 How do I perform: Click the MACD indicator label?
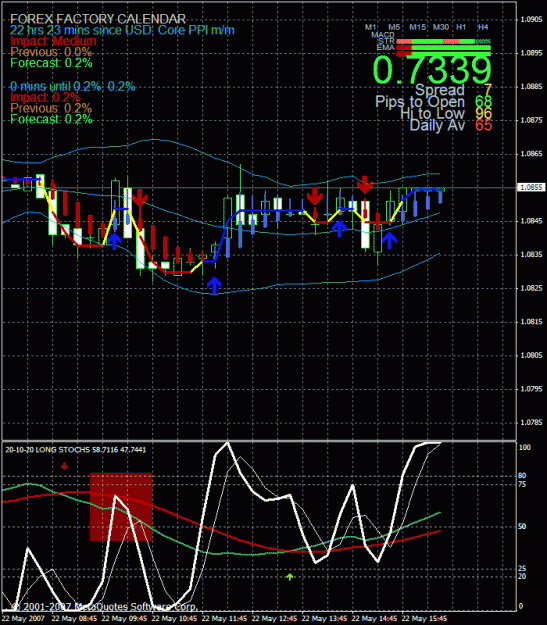383,35
